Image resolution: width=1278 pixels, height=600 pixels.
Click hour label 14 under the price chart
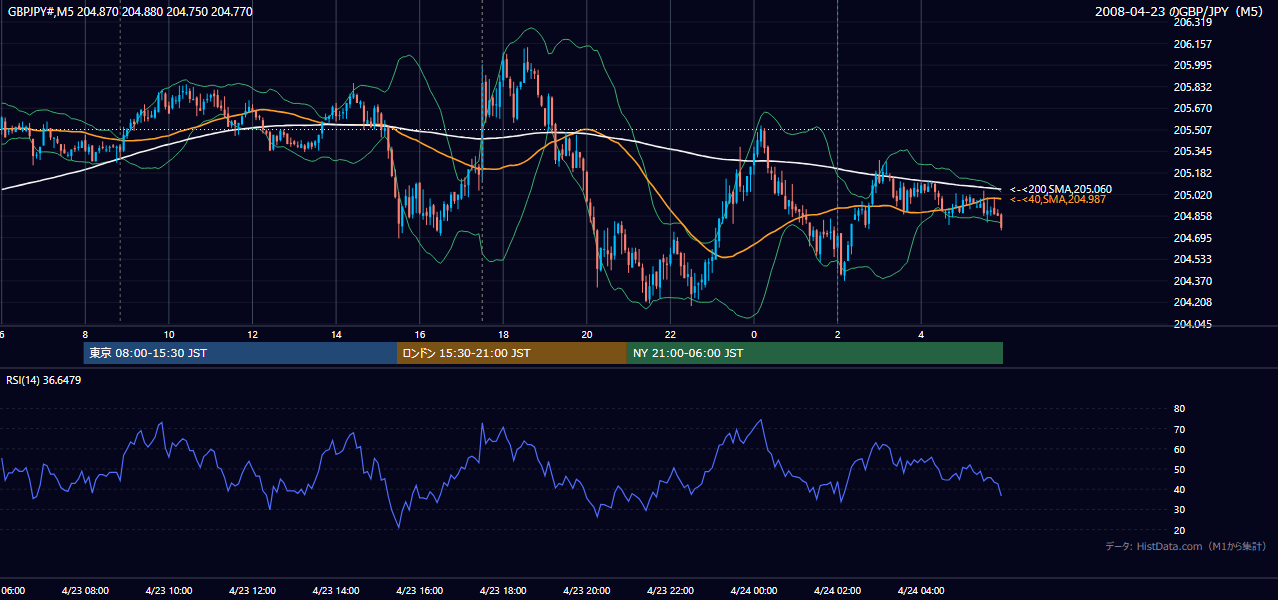336,335
